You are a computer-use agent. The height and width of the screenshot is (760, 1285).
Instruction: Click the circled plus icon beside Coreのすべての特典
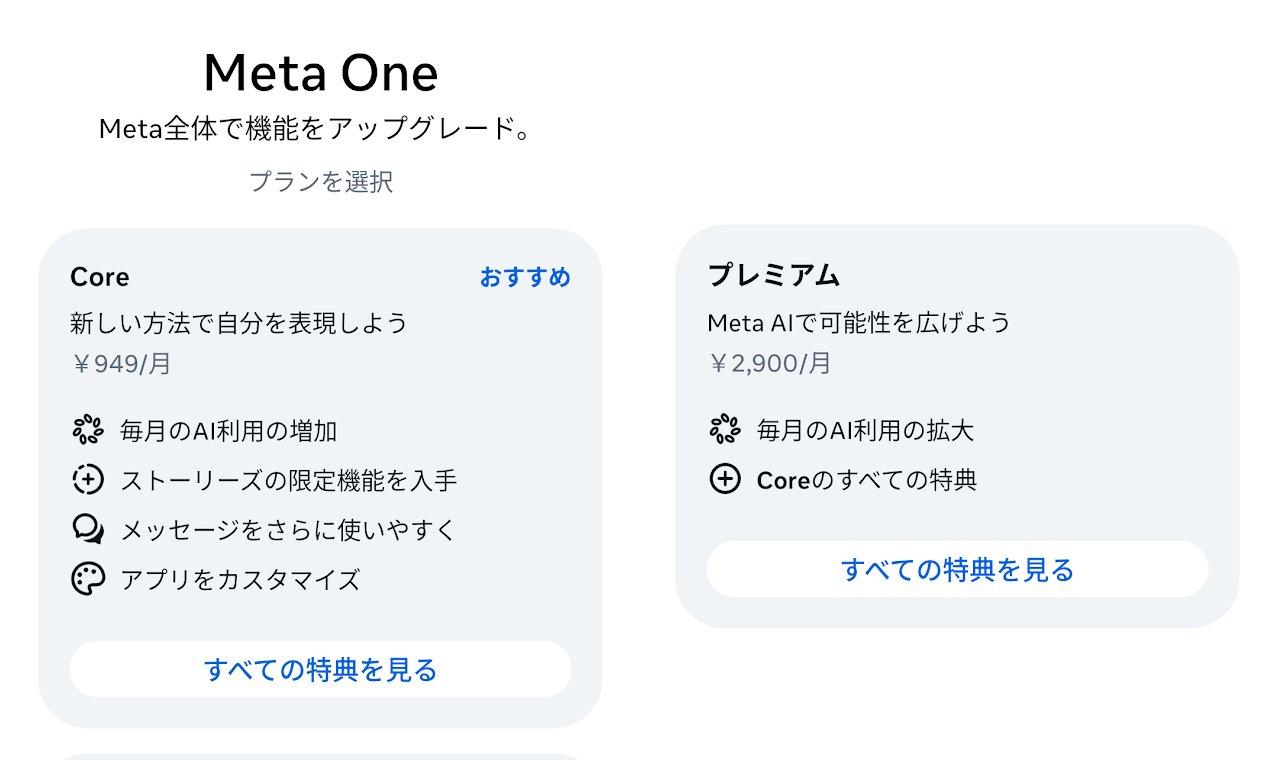click(725, 480)
